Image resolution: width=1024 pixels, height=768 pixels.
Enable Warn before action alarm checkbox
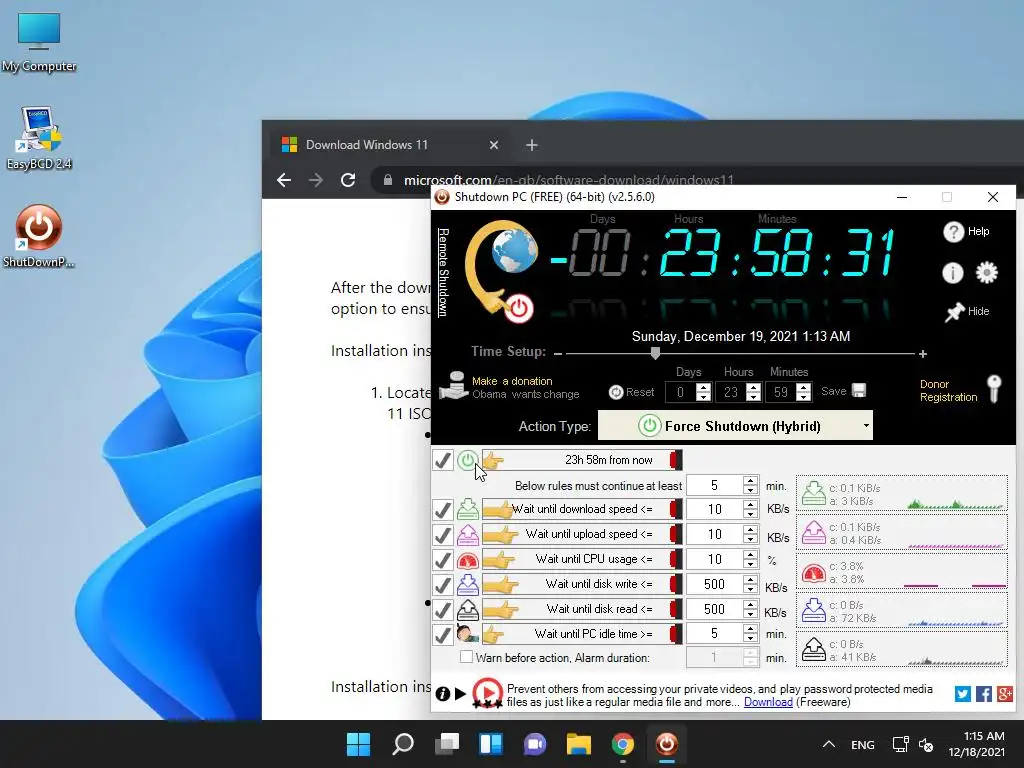[x=466, y=657]
